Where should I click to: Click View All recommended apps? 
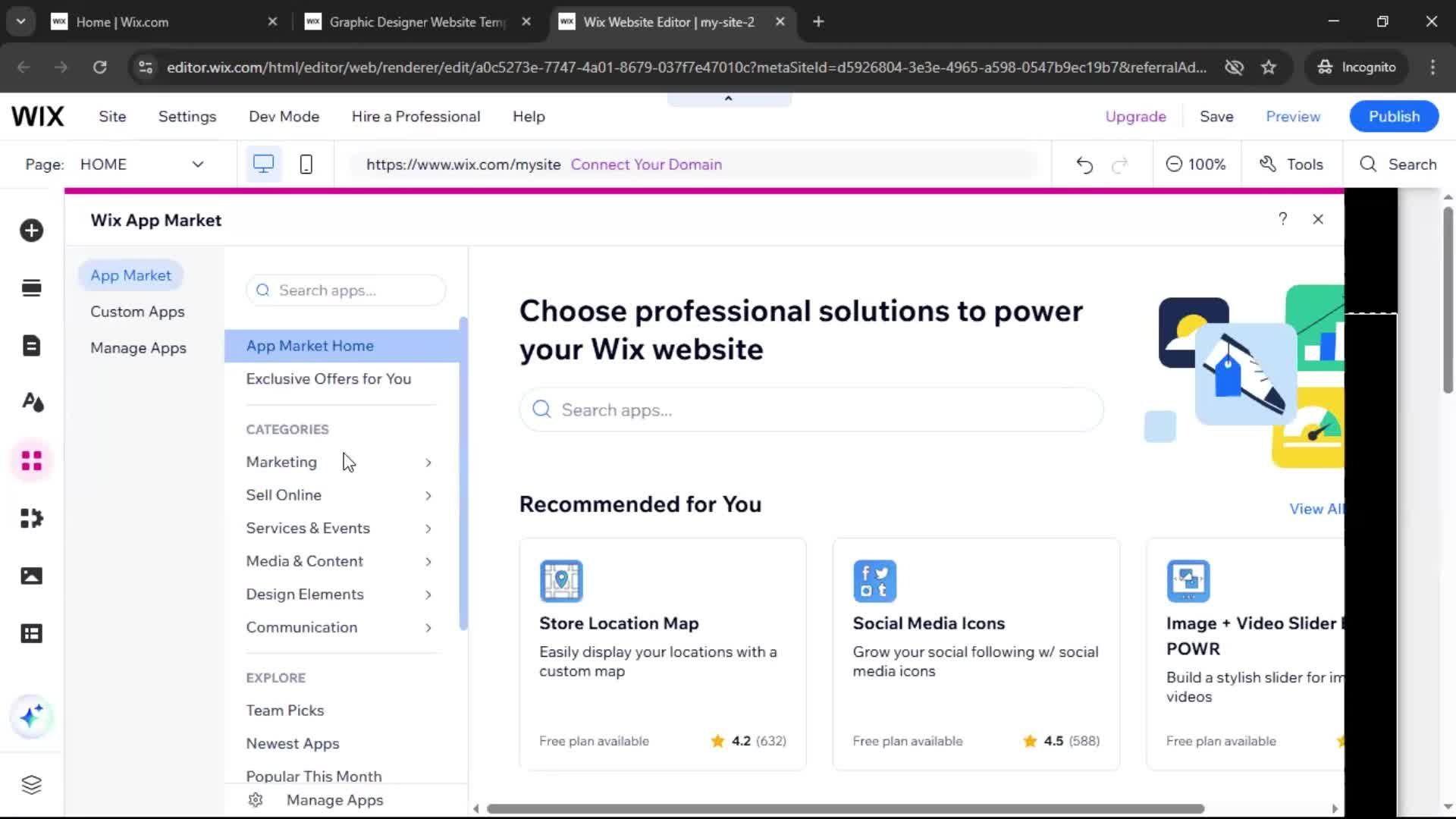[x=1316, y=509]
